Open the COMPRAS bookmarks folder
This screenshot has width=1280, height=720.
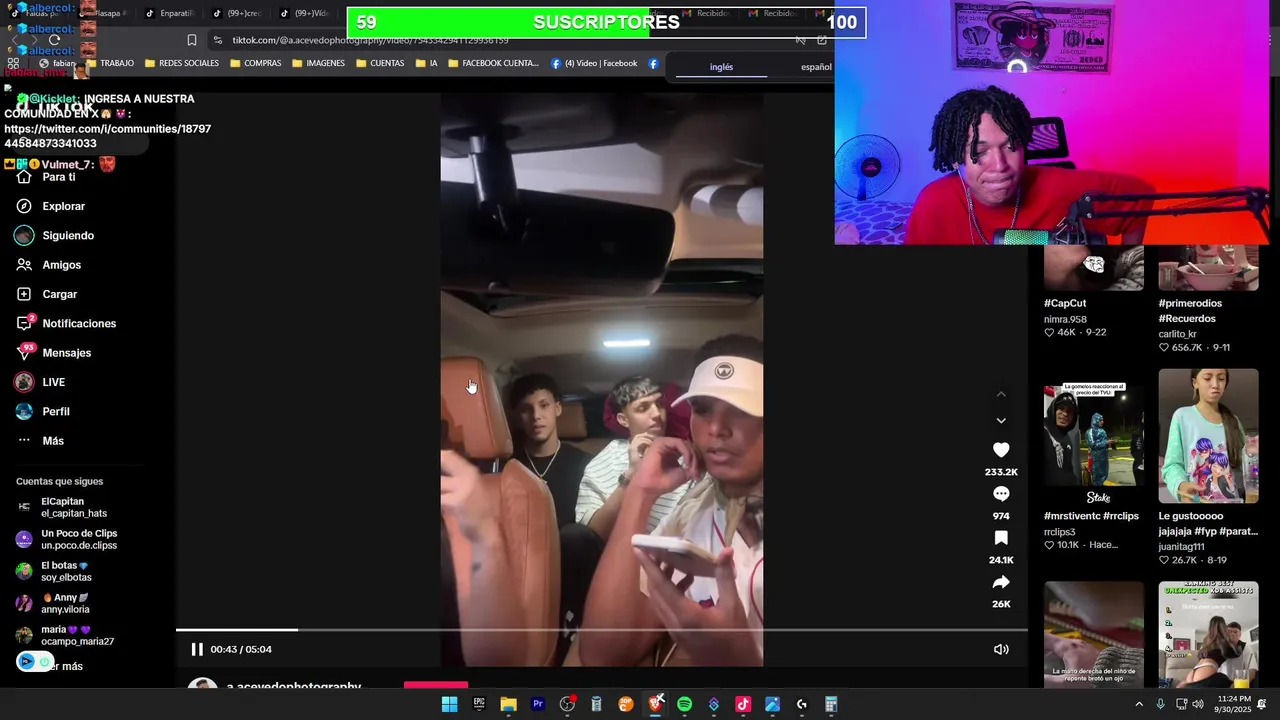[x=255, y=63]
